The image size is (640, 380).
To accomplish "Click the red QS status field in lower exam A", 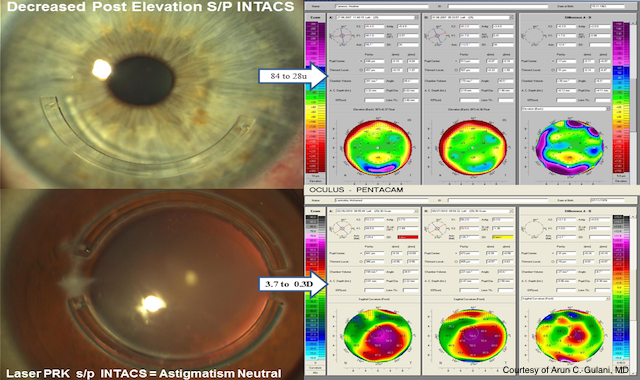I will coord(408,237).
